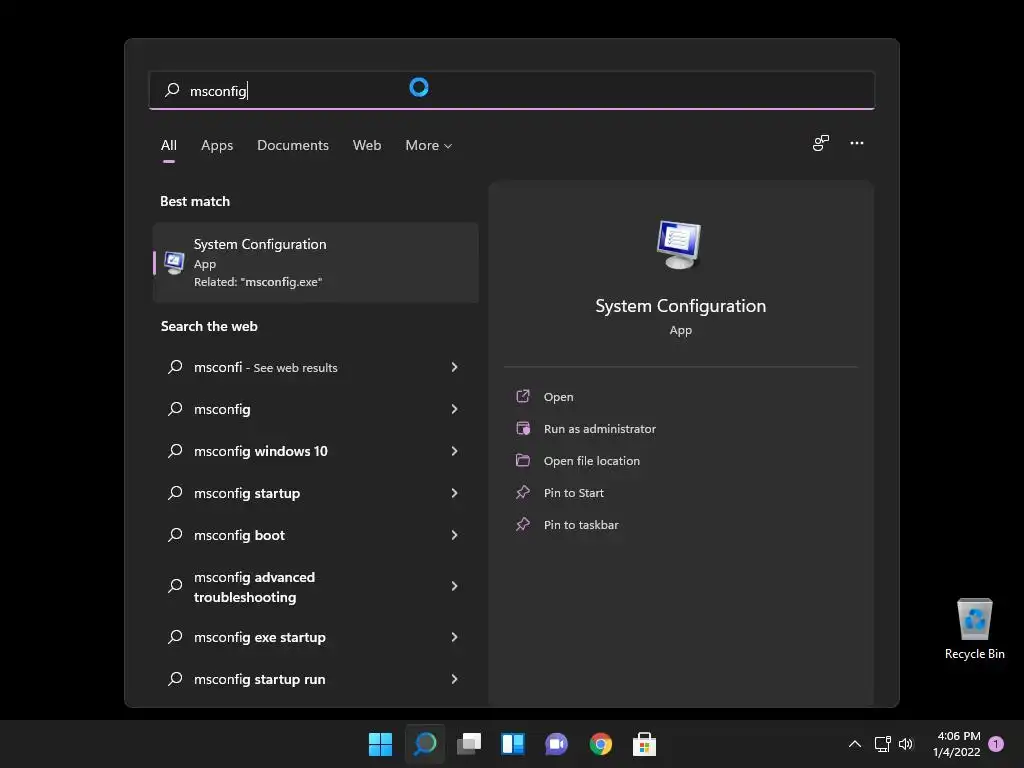Screen dimensions: 1024x768
Task: Click Run as administrator
Action: click(600, 428)
